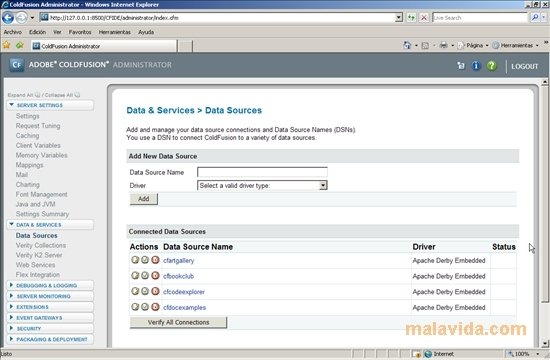
Task: Click the Add to Favorites icon
Action: [x=20, y=45]
